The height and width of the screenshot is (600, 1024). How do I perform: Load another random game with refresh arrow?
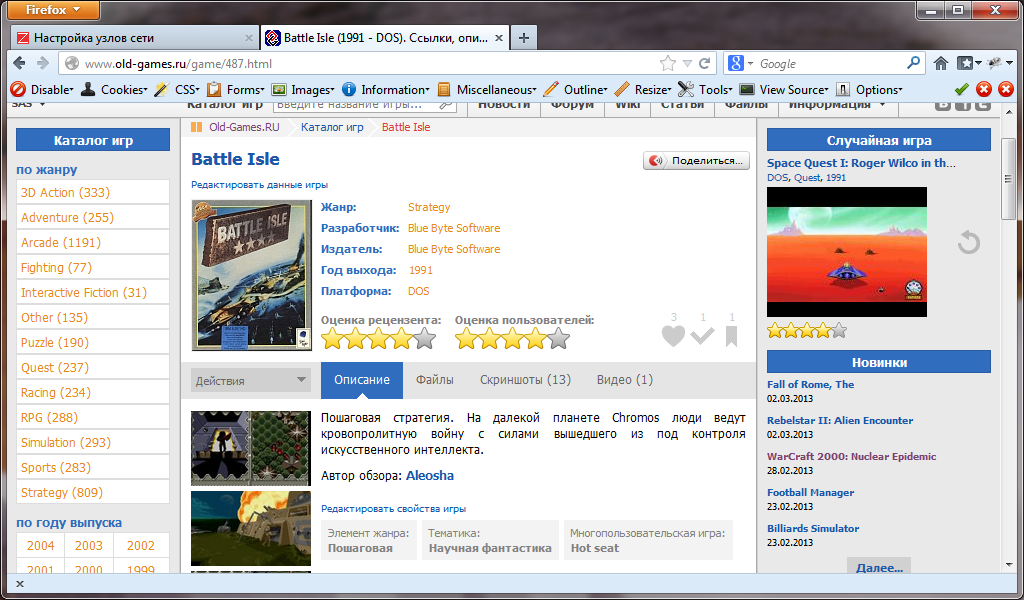pyautogui.click(x=968, y=242)
